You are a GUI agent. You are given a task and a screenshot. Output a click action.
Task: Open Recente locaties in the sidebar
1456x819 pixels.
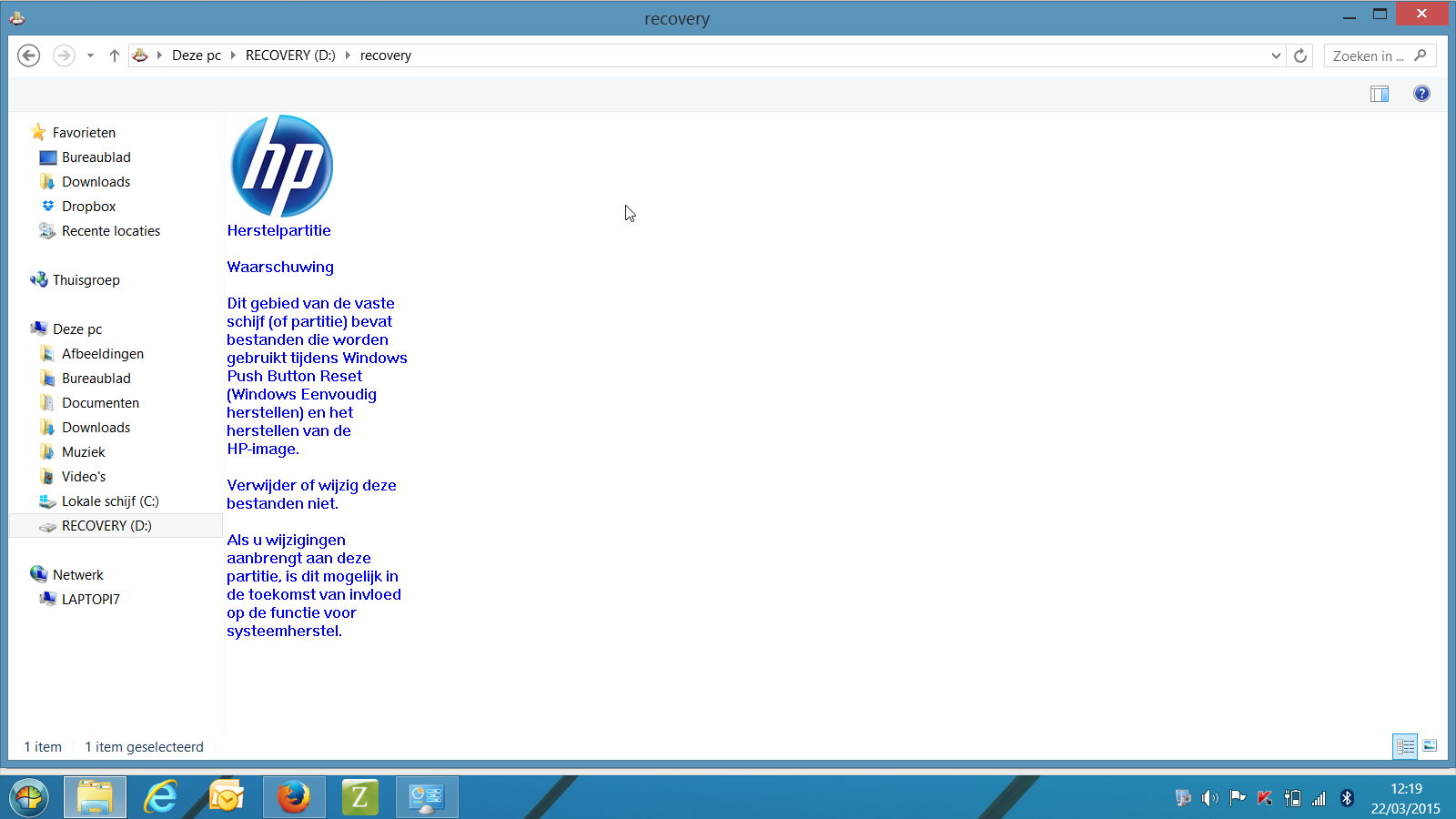pyautogui.click(x=110, y=231)
